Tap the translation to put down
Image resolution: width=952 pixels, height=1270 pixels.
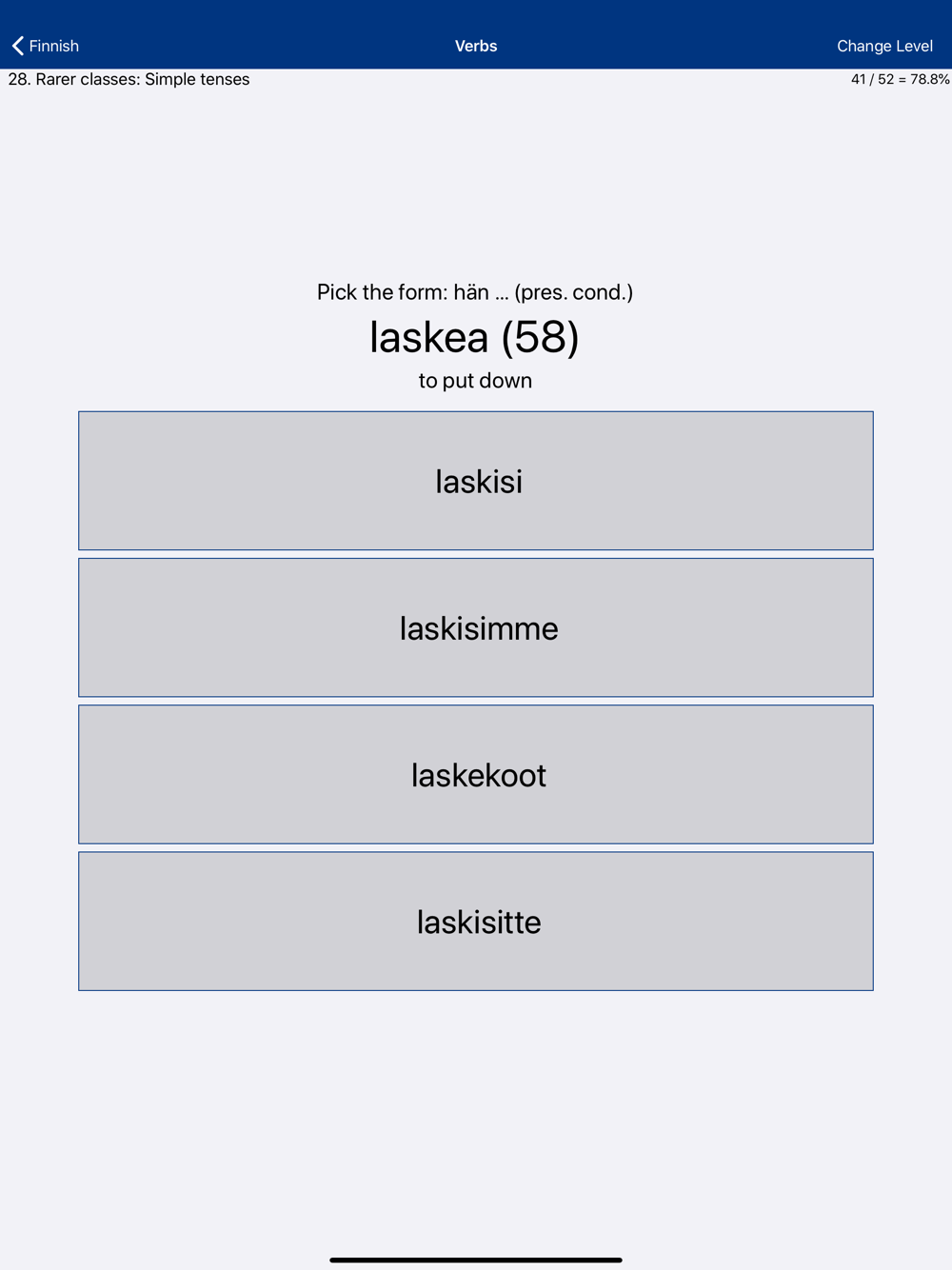(x=475, y=381)
